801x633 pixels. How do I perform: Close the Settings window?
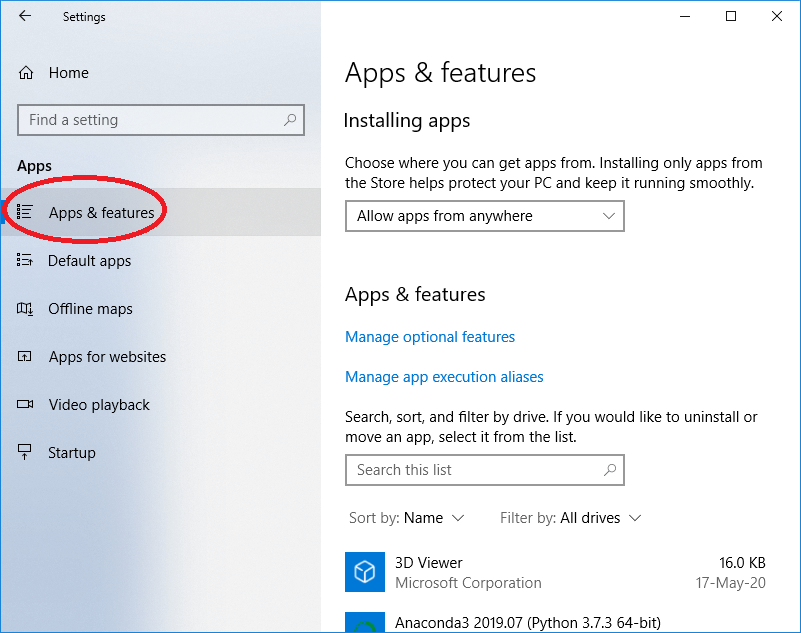click(x=777, y=16)
